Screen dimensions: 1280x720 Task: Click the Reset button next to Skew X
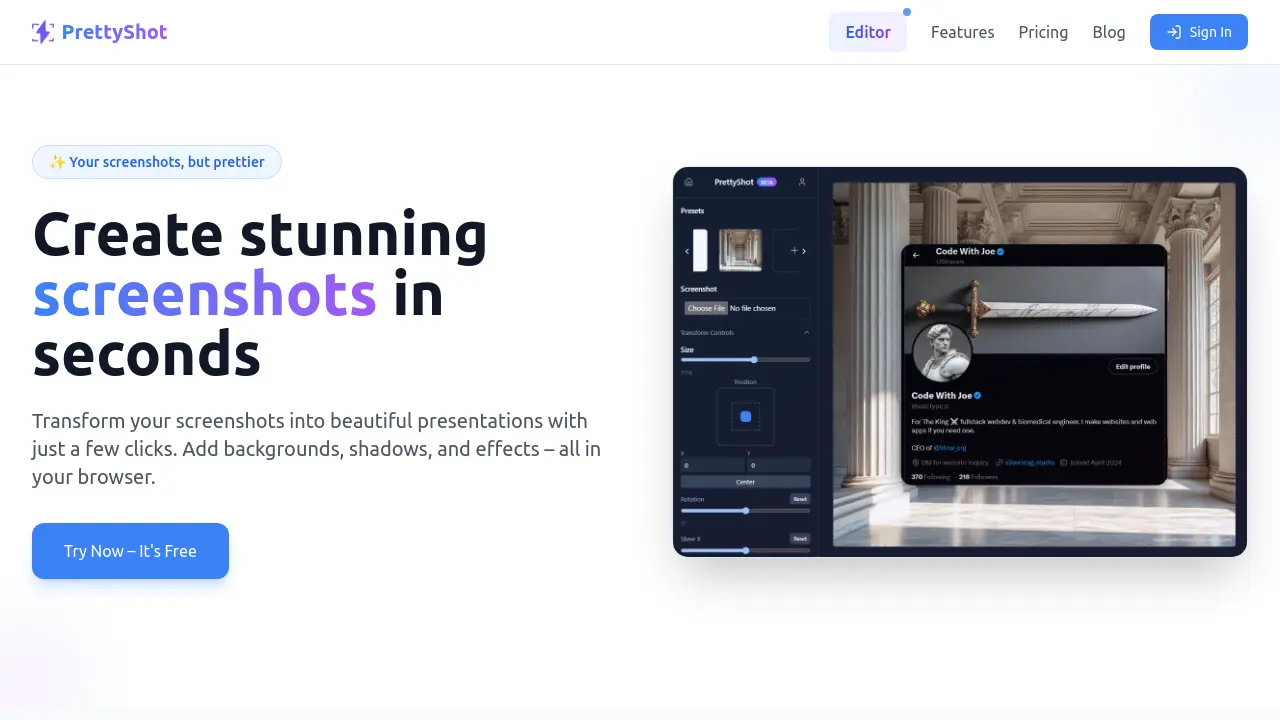pos(800,539)
